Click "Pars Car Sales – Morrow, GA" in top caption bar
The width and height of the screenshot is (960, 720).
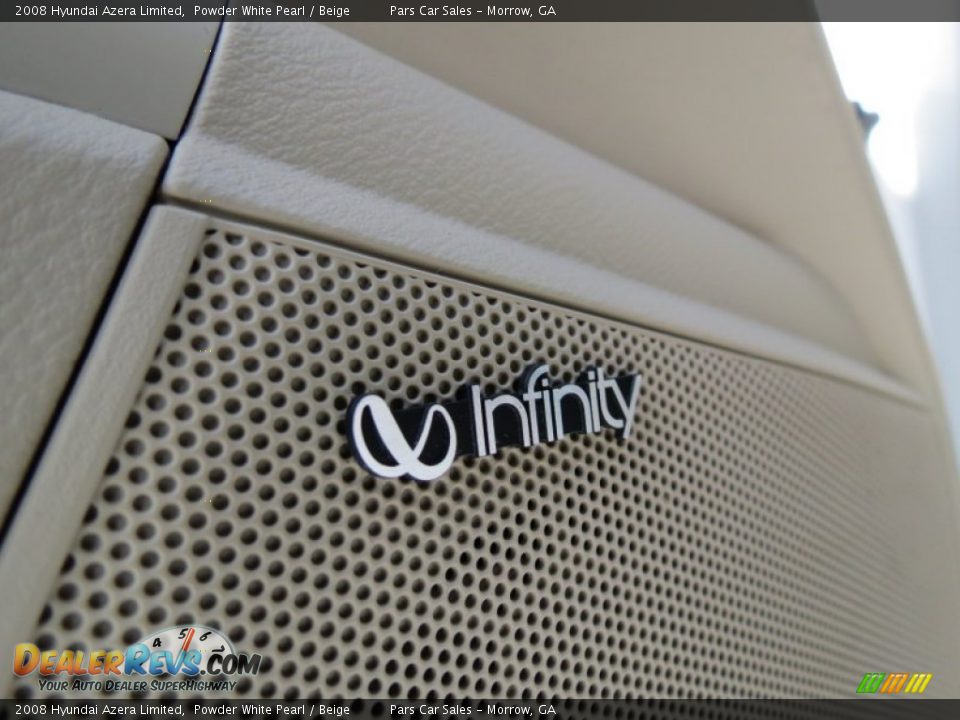(x=473, y=11)
